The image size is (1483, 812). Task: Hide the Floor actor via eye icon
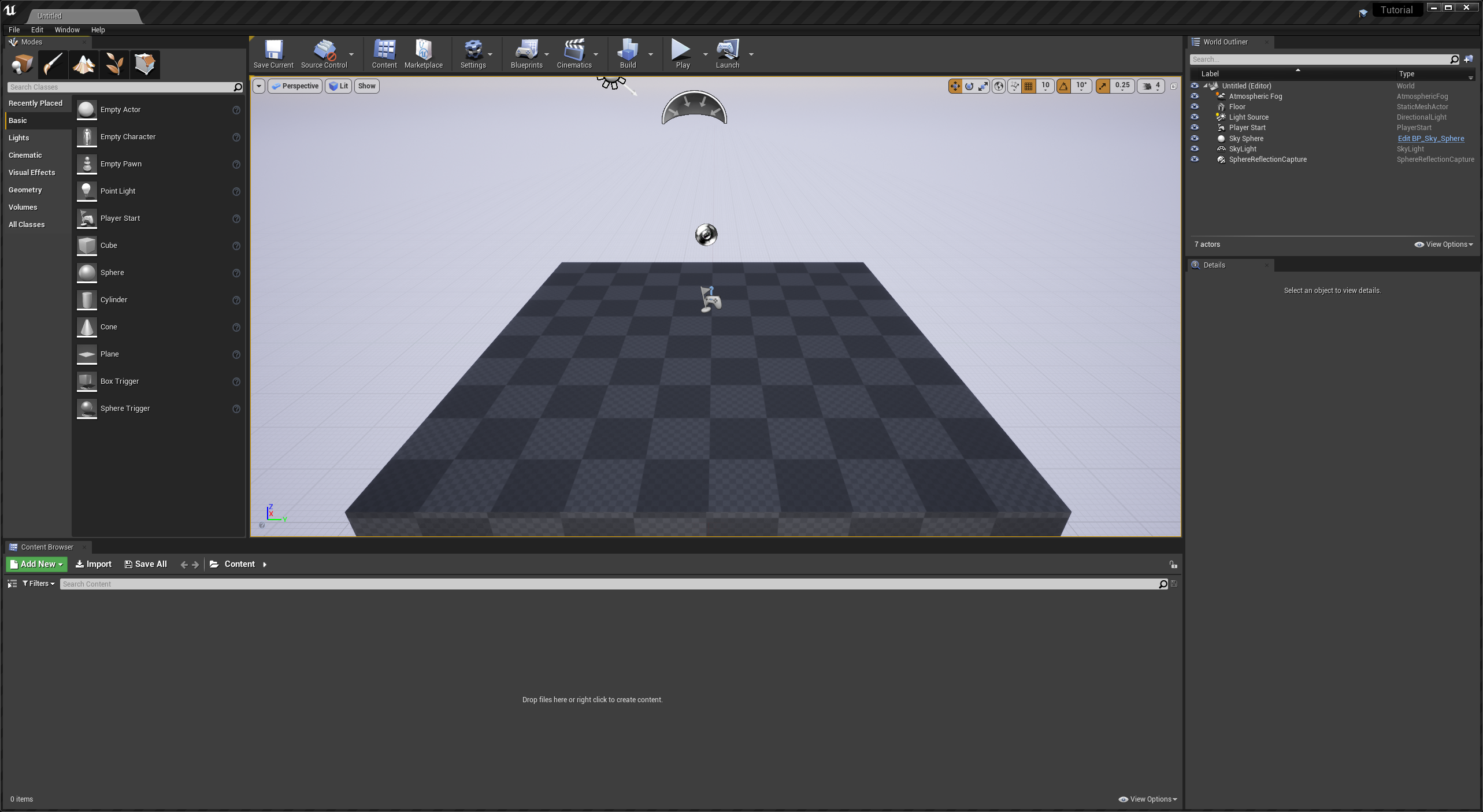tap(1195, 107)
